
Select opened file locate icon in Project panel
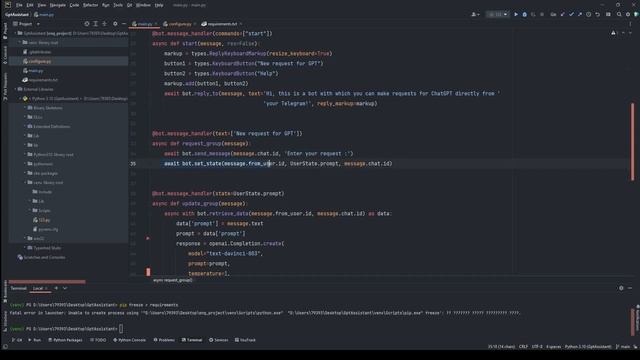point(87,24)
